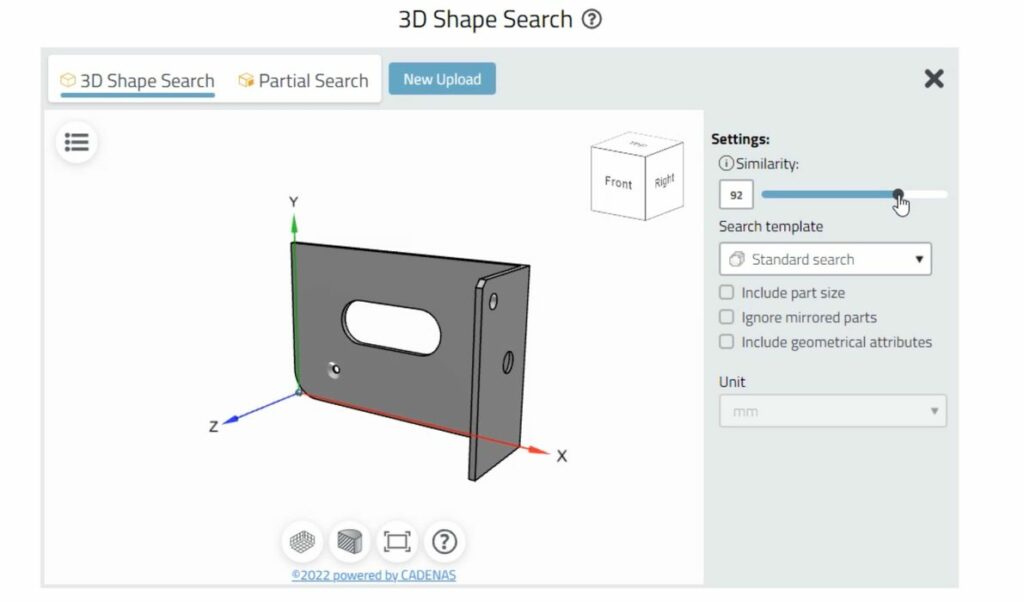1024x602 pixels.
Task: Click the Similarity info icon
Action: pyautogui.click(x=726, y=163)
